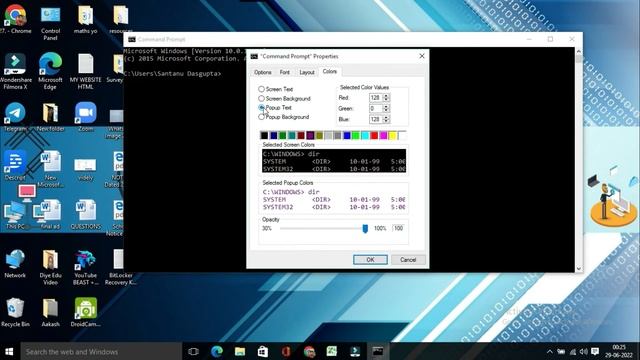Select the Telegram desktop icon
Image resolution: width=640 pixels, height=360 pixels.
pos(15,117)
